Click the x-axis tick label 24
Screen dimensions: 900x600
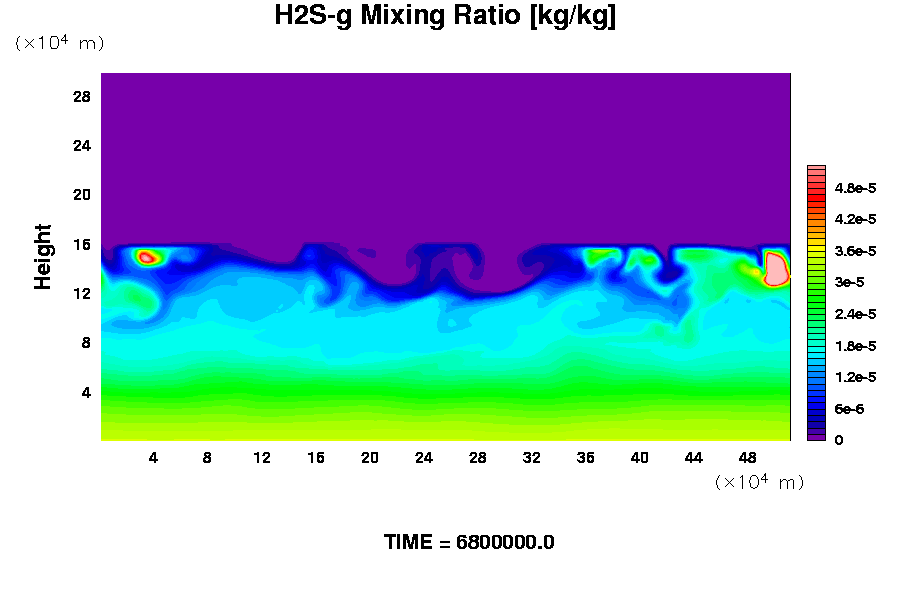click(x=424, y=458)
